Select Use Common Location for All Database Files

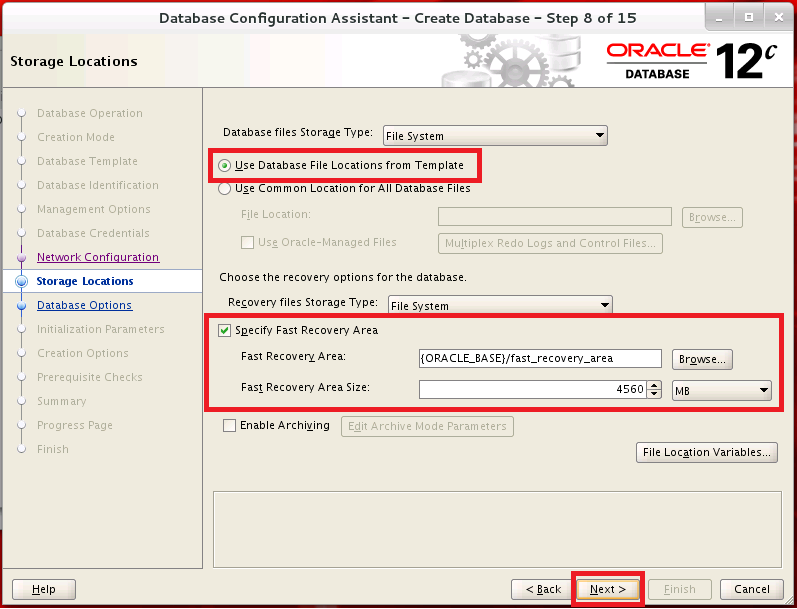(x=224, y=189)
